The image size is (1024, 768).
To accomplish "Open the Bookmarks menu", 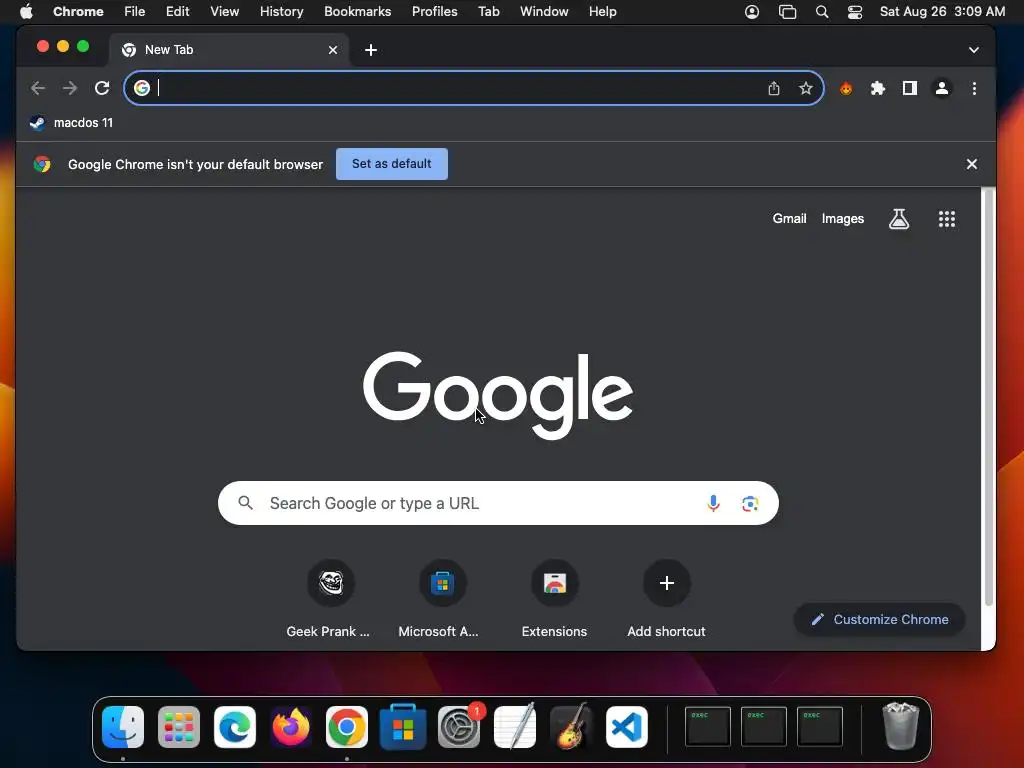I will tap(357, 12).
